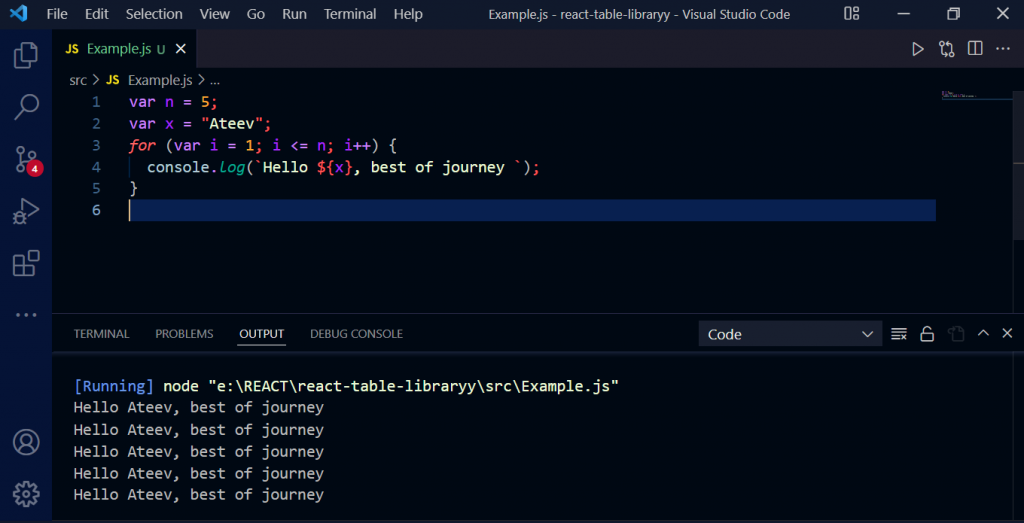Image resolution: width=1024 pixels, height=523 pixels.
Task: Open the Extensions view
Action: pyautogui.click(x=26, y=263)
